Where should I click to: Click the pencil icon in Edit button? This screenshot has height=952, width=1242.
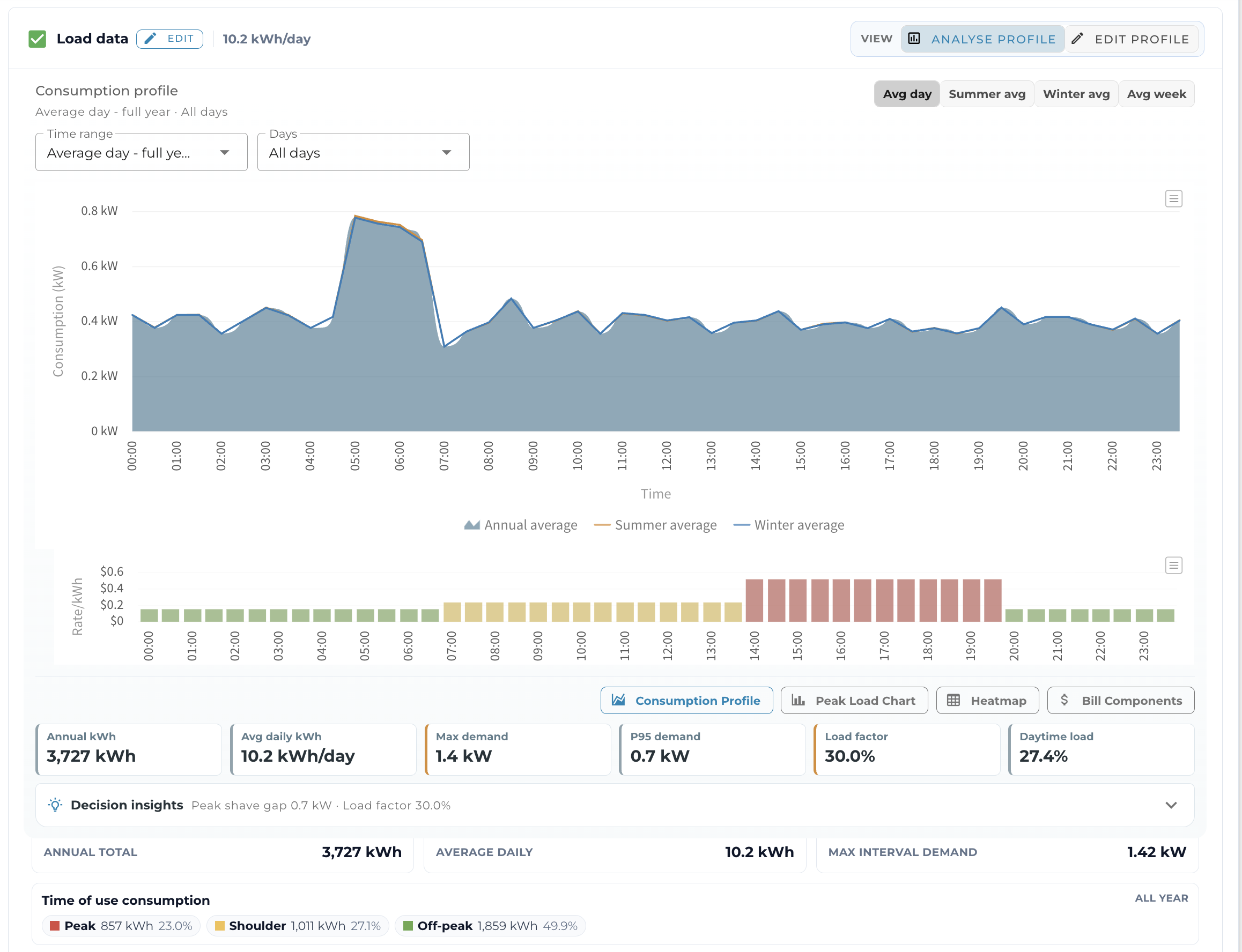pos(150,39)
